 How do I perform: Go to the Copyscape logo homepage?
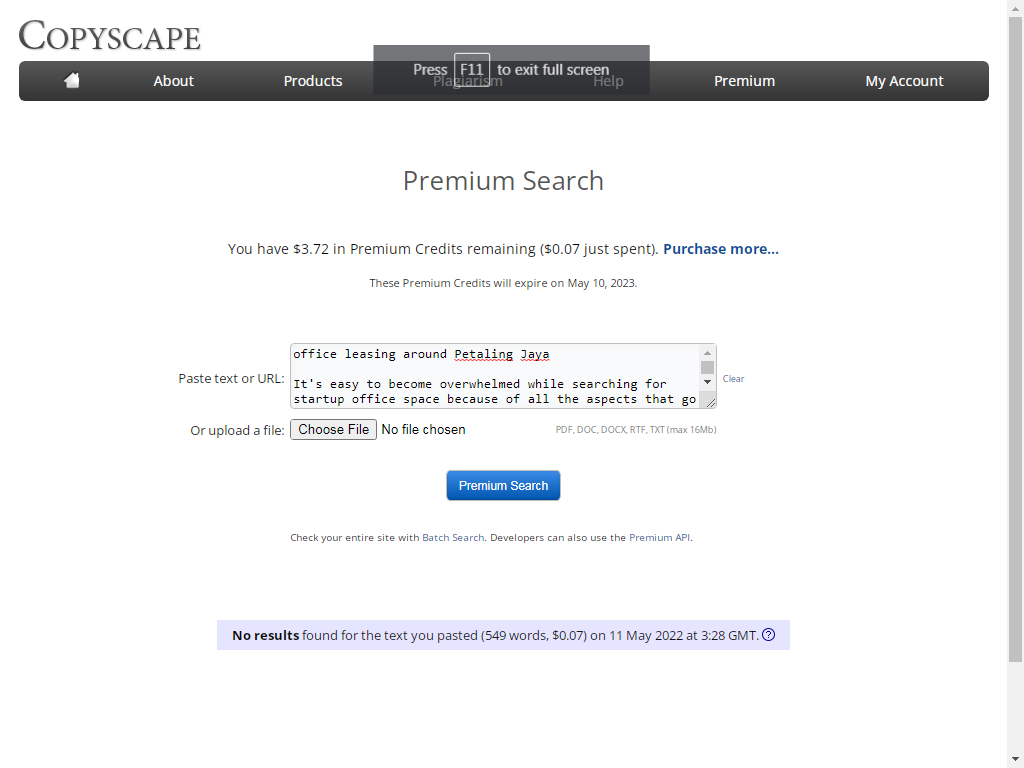click(109, 35)
